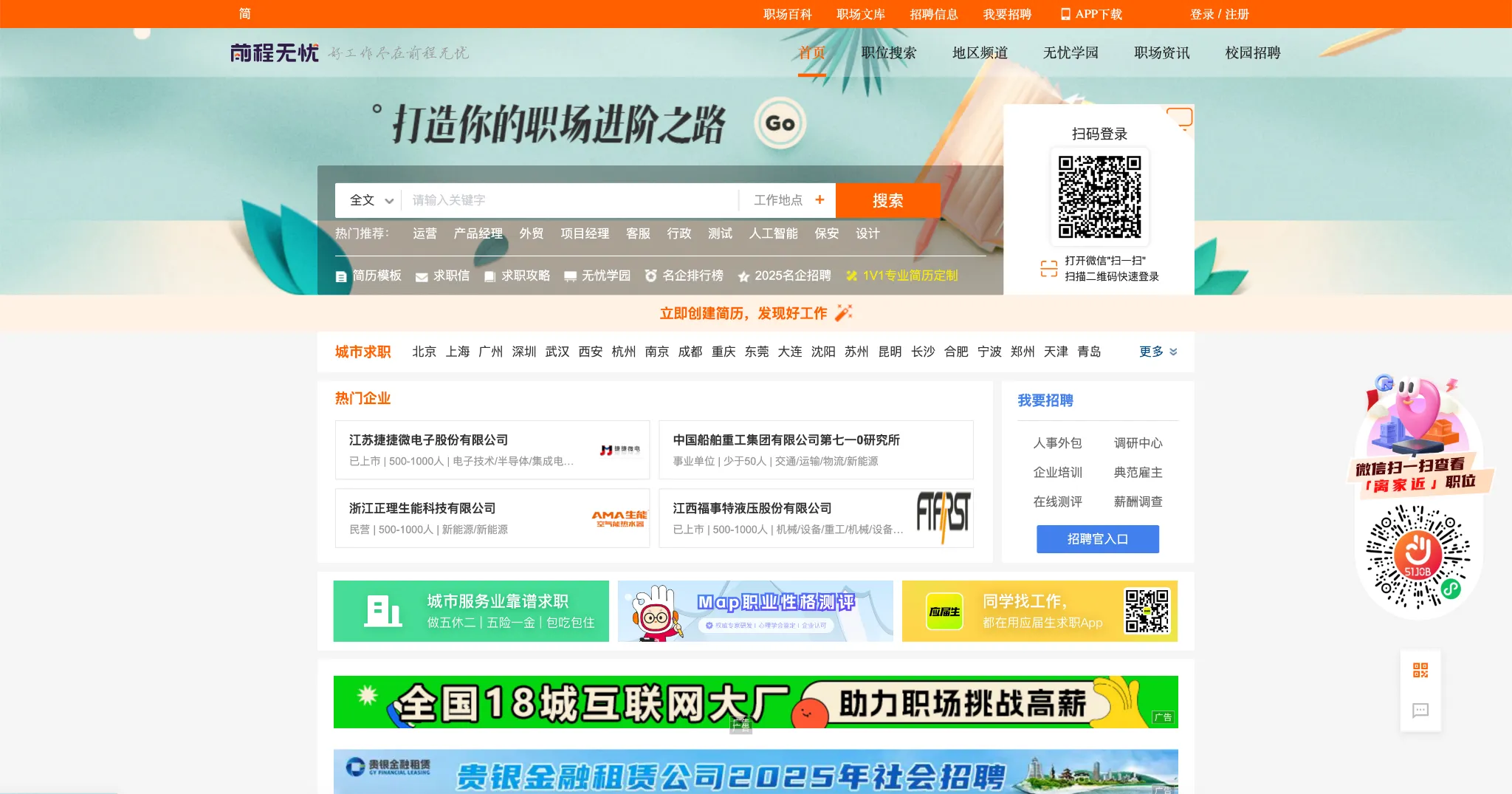
Task: Open 招聘信息 top link
Action: click(934, 14)
